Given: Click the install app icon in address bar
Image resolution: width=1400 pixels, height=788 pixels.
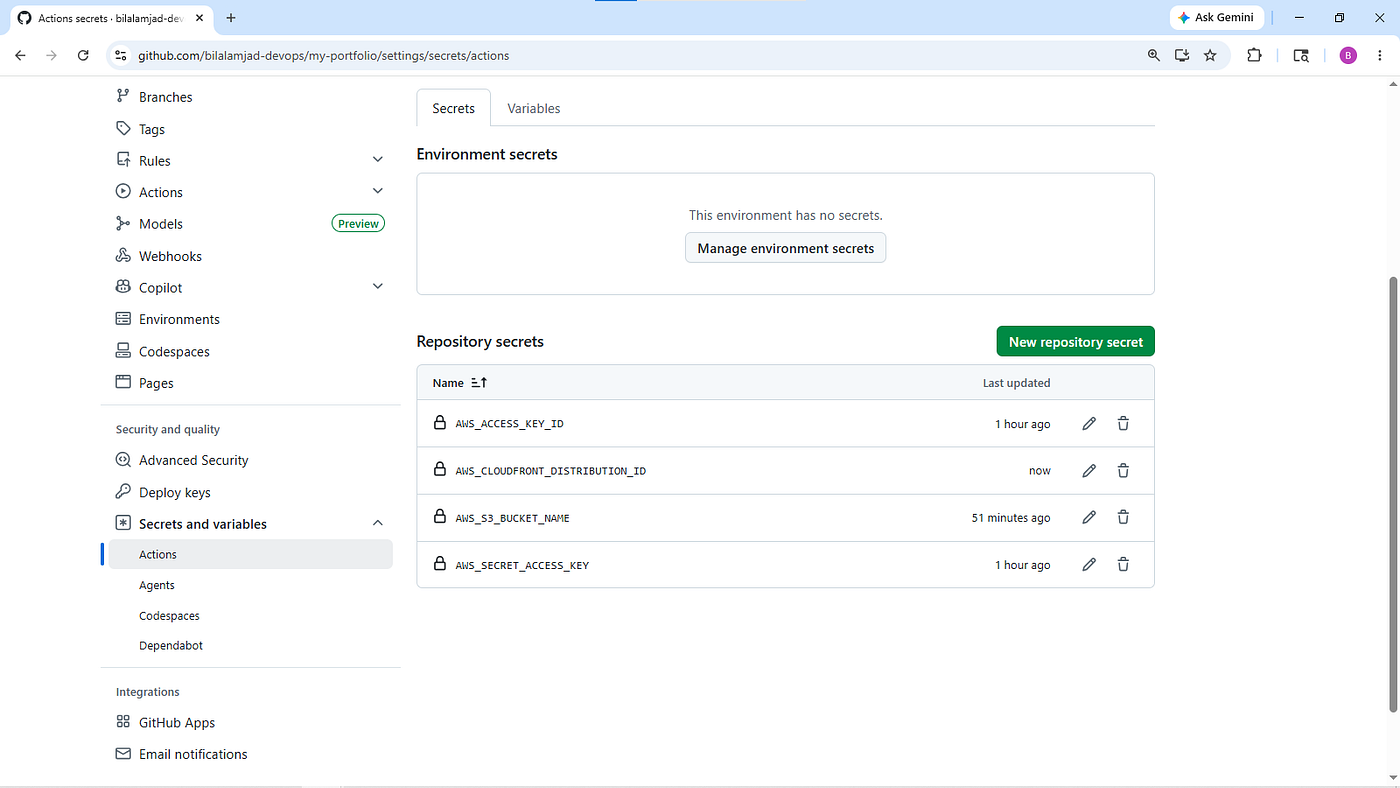Looking at the screenshot, I should [1182, 56].
